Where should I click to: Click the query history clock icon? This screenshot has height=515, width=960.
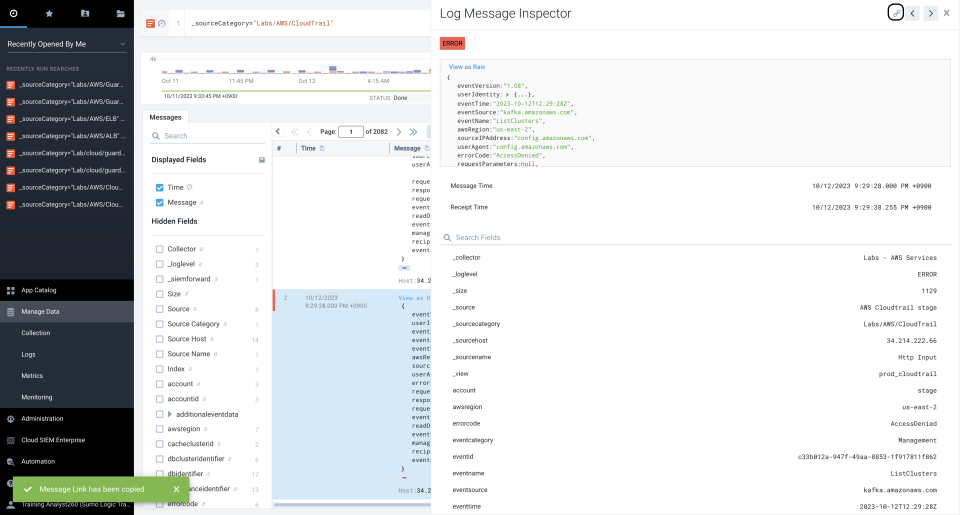pyautogui.click(x=162, y=23)
